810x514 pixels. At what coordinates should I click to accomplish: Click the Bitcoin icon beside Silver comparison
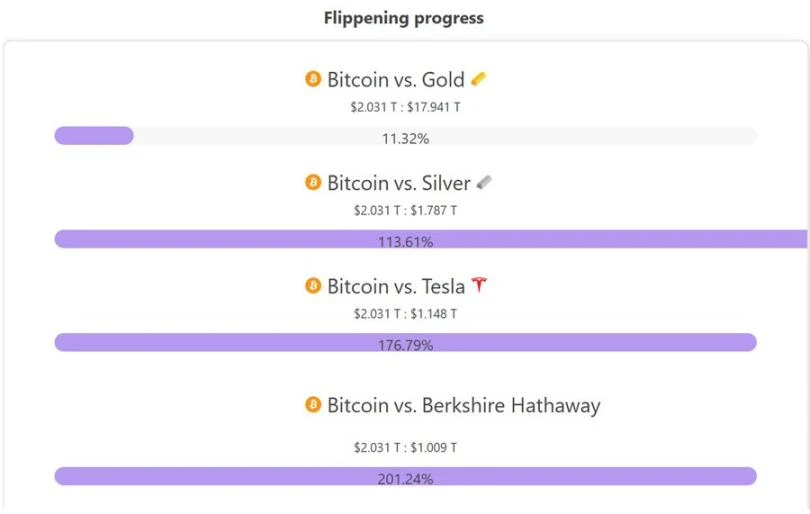(x=313, y=183)
